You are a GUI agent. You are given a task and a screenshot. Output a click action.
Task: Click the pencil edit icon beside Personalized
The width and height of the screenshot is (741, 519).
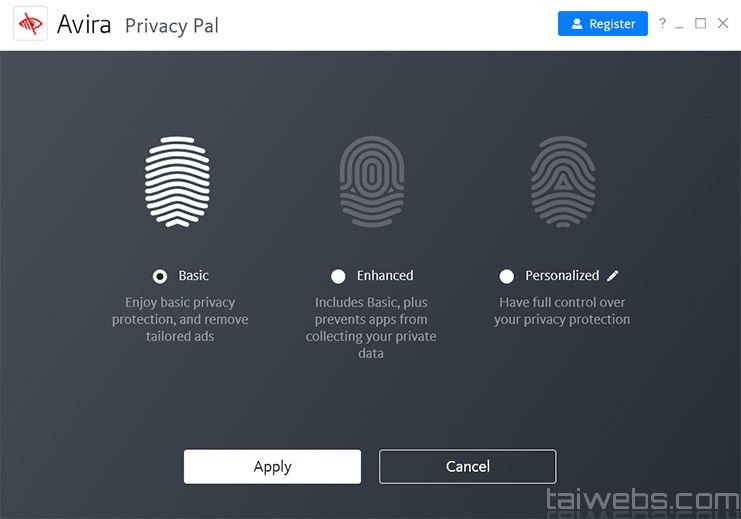613,275
